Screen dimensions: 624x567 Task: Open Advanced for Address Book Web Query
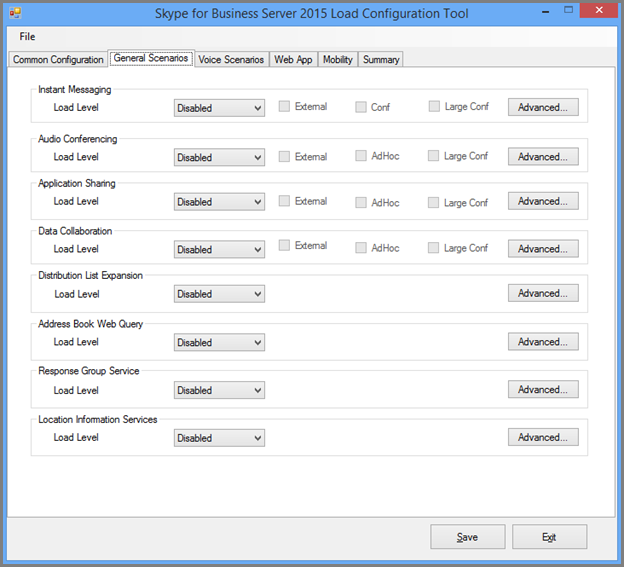pos(543,341)
